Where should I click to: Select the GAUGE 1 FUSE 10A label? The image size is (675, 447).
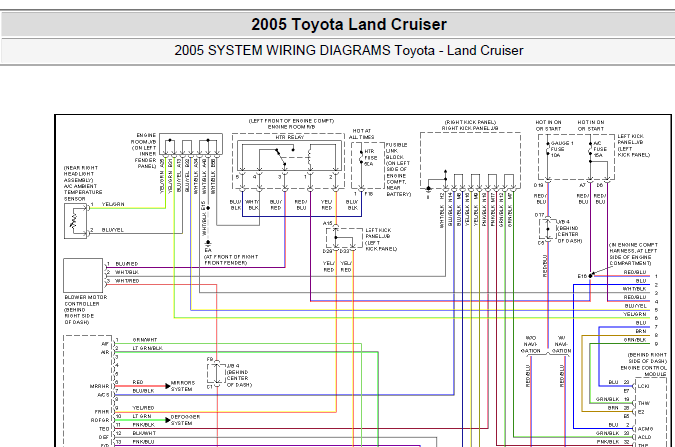coord(562,149)
